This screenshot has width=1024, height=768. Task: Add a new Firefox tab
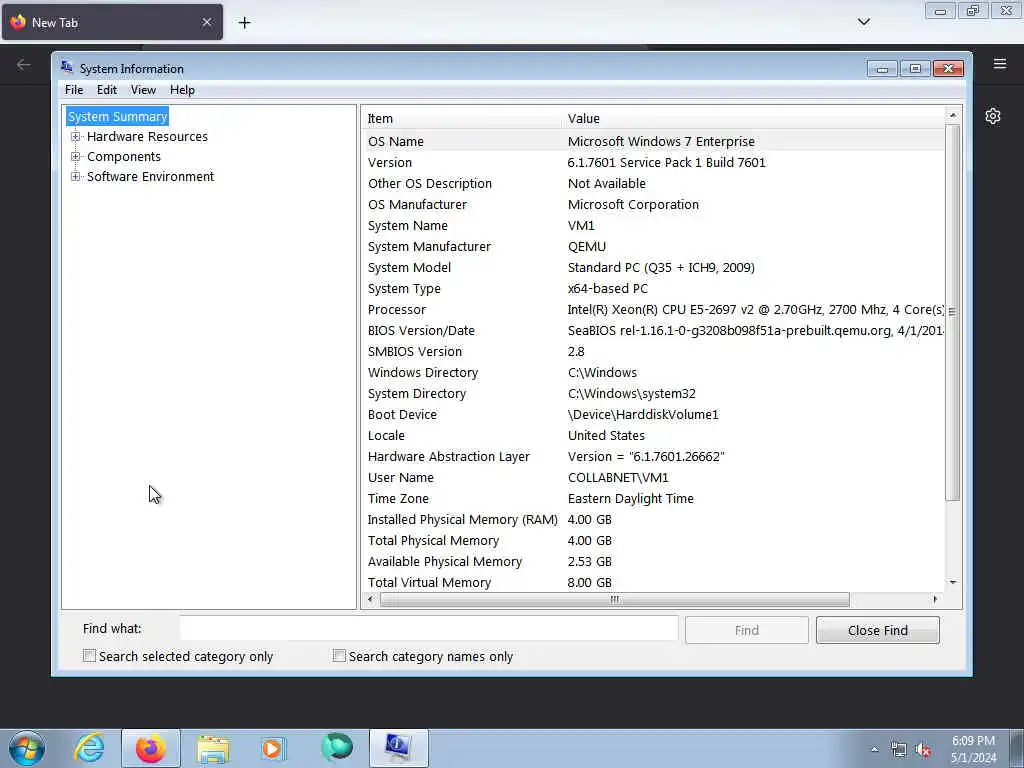tap(244, 23)
